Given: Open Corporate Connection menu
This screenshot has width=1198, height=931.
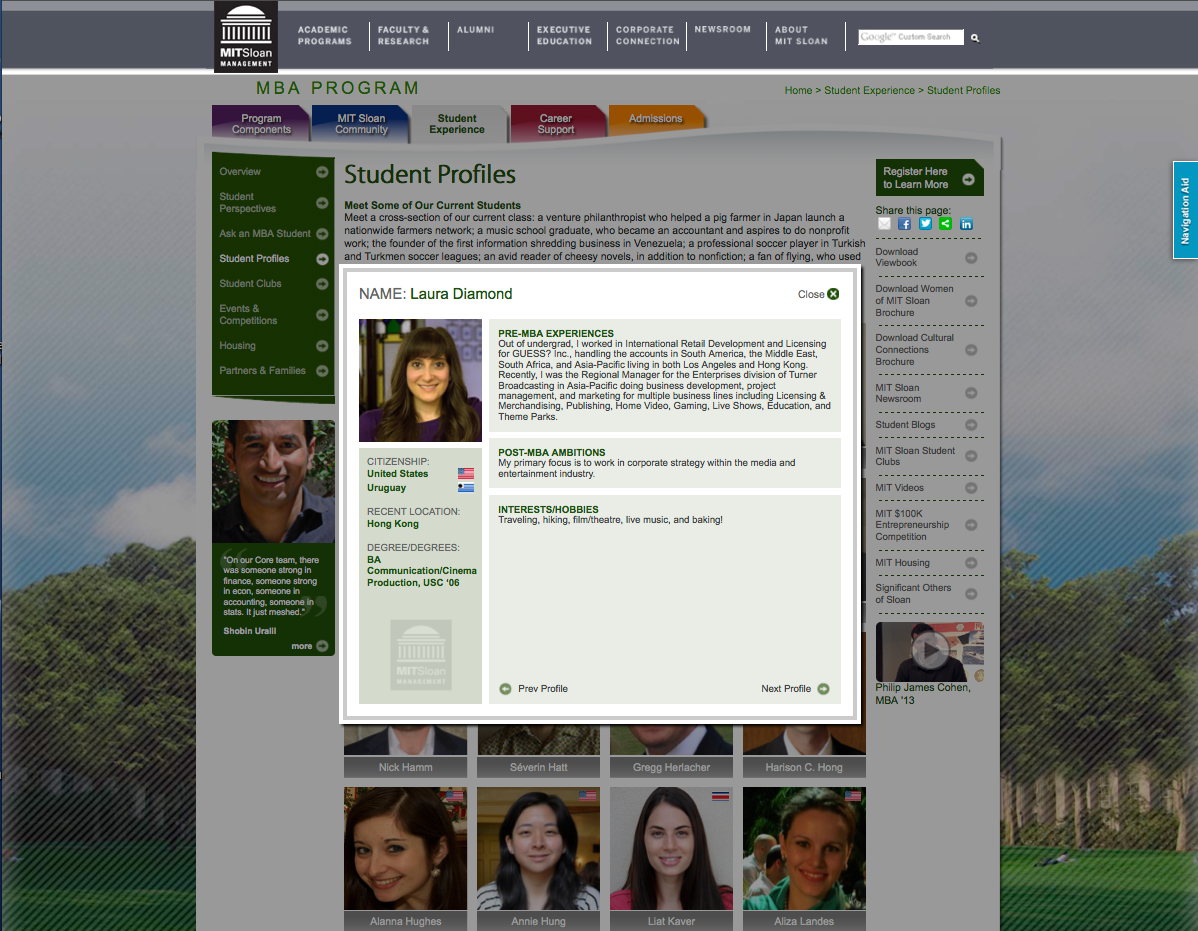Looking at the screenshot, I should [x=648, y=35].
